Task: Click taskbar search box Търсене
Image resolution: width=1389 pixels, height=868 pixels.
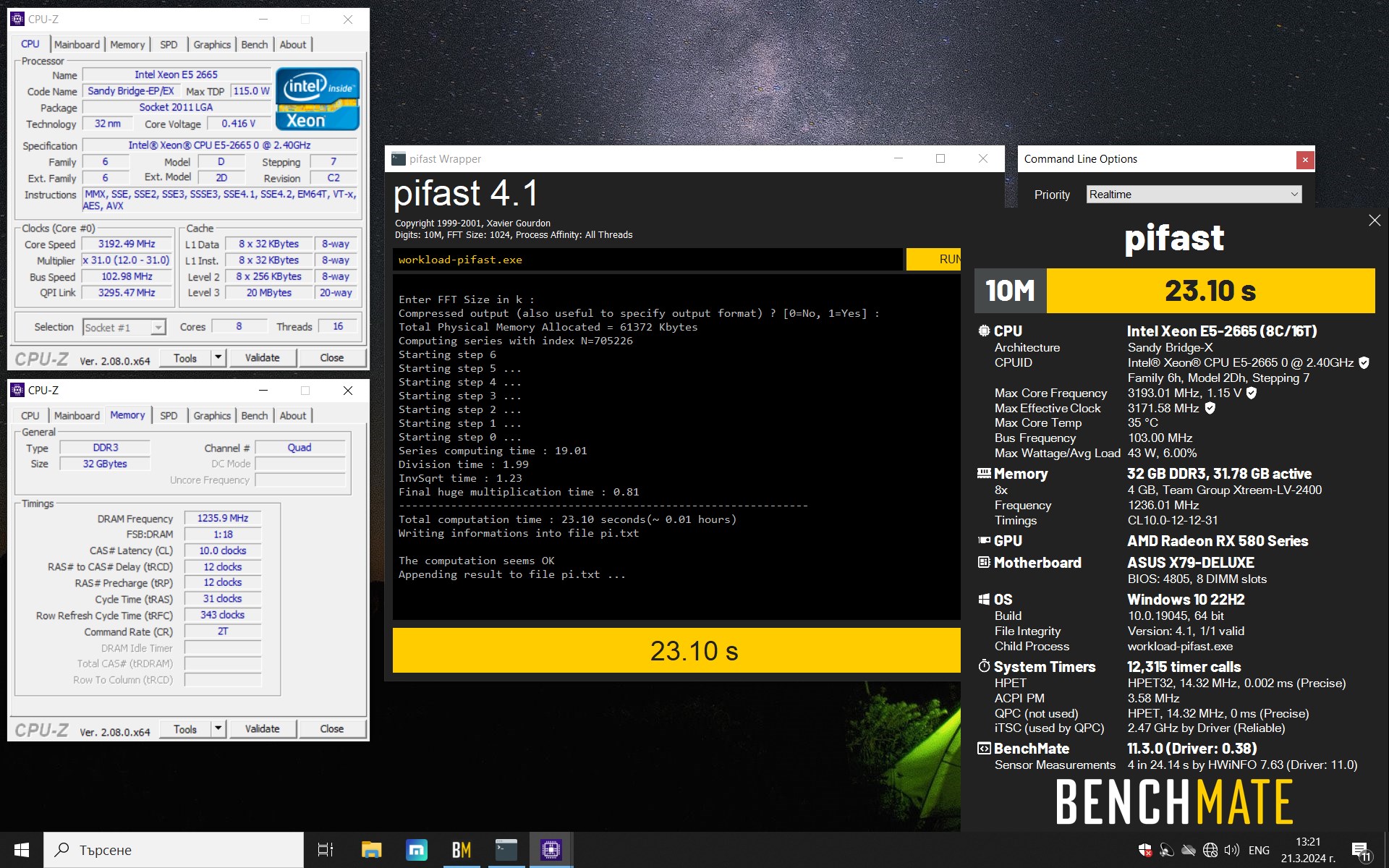Action: (x=174, y=850)
